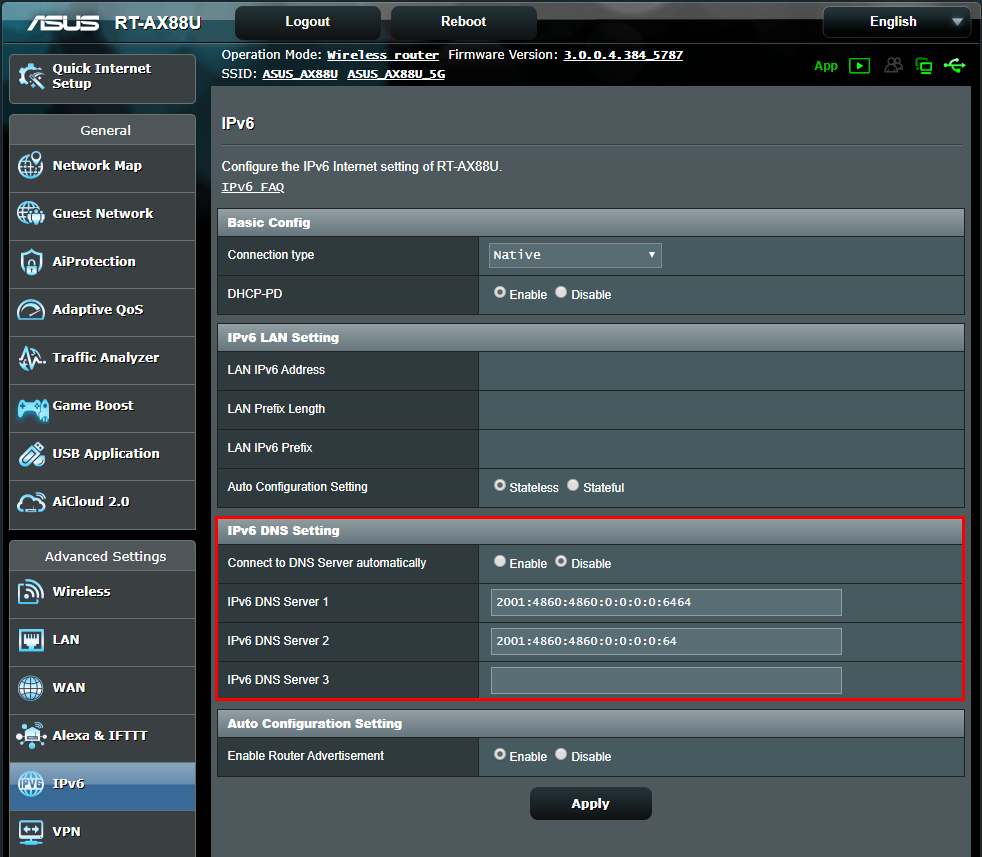Enable DHCP-PD radio option
Viewport: 982px width, 857px height.
point(500,293)
